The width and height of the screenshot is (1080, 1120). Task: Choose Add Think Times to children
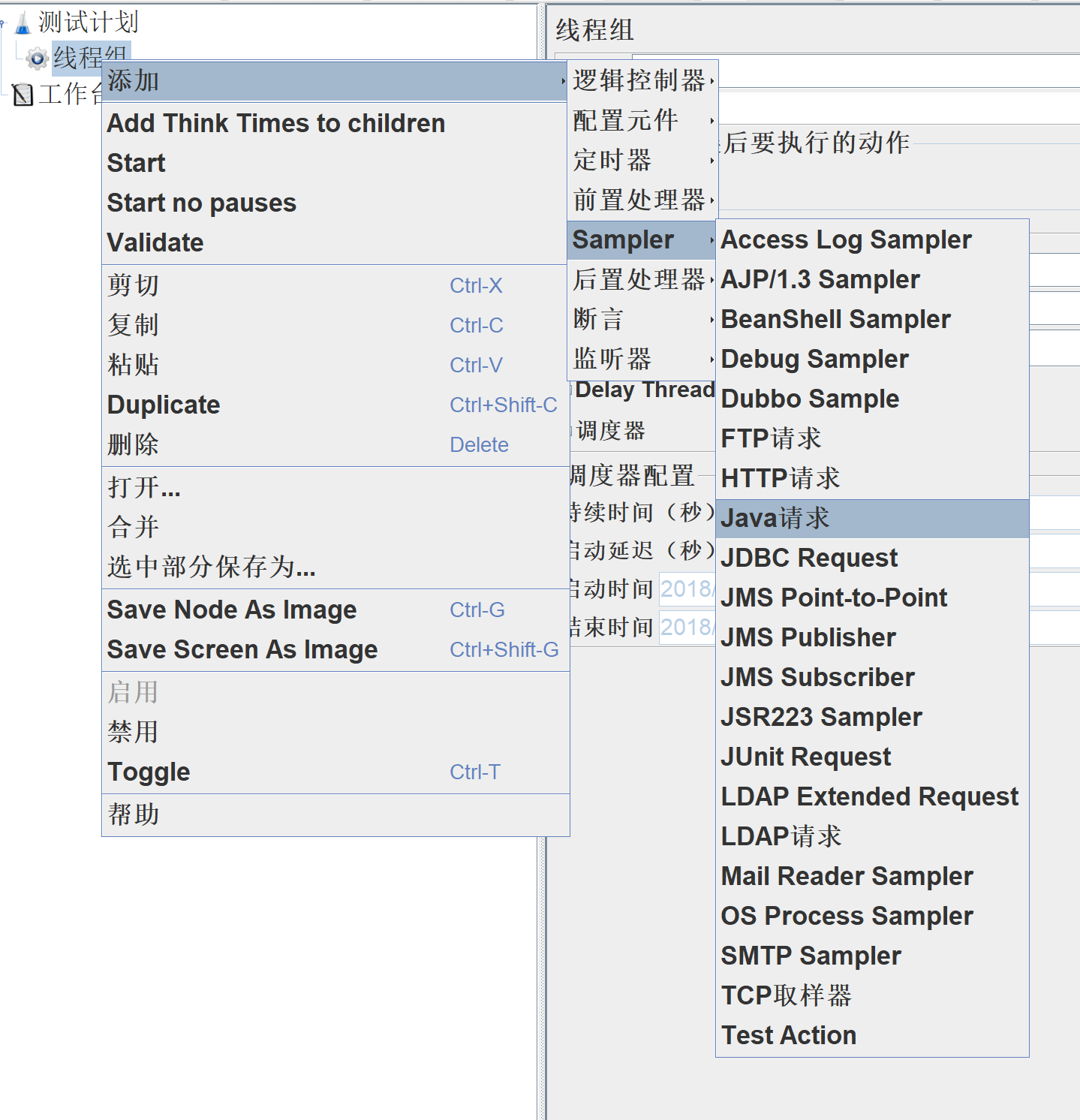pos(335,123)
